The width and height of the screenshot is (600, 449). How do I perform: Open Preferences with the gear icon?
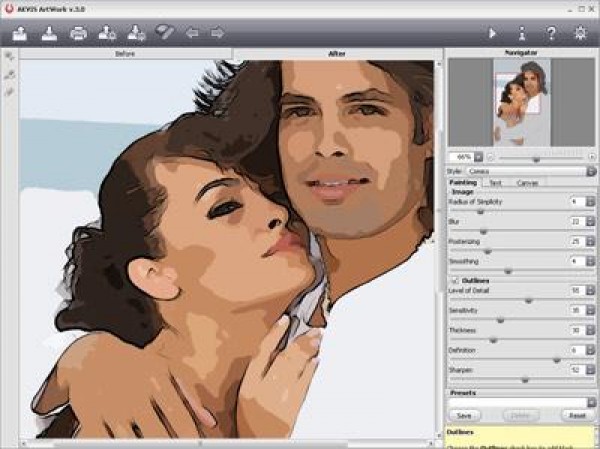(581, 33)
